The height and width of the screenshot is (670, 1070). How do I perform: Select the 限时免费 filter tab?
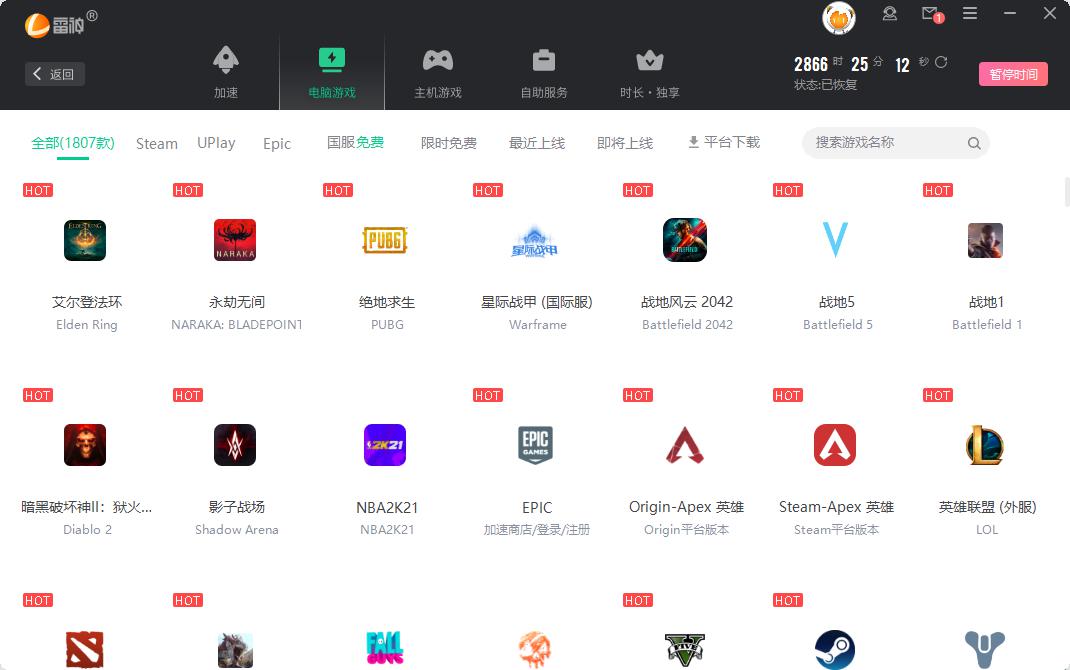point(449,143)
